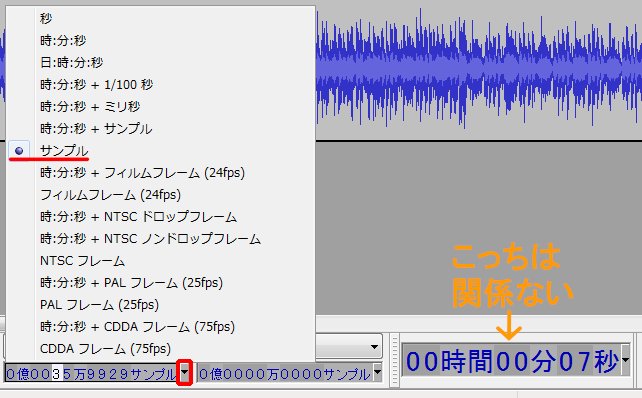Pick the NTSC フレーム option
642x398 pixels.
click(161, 261)
